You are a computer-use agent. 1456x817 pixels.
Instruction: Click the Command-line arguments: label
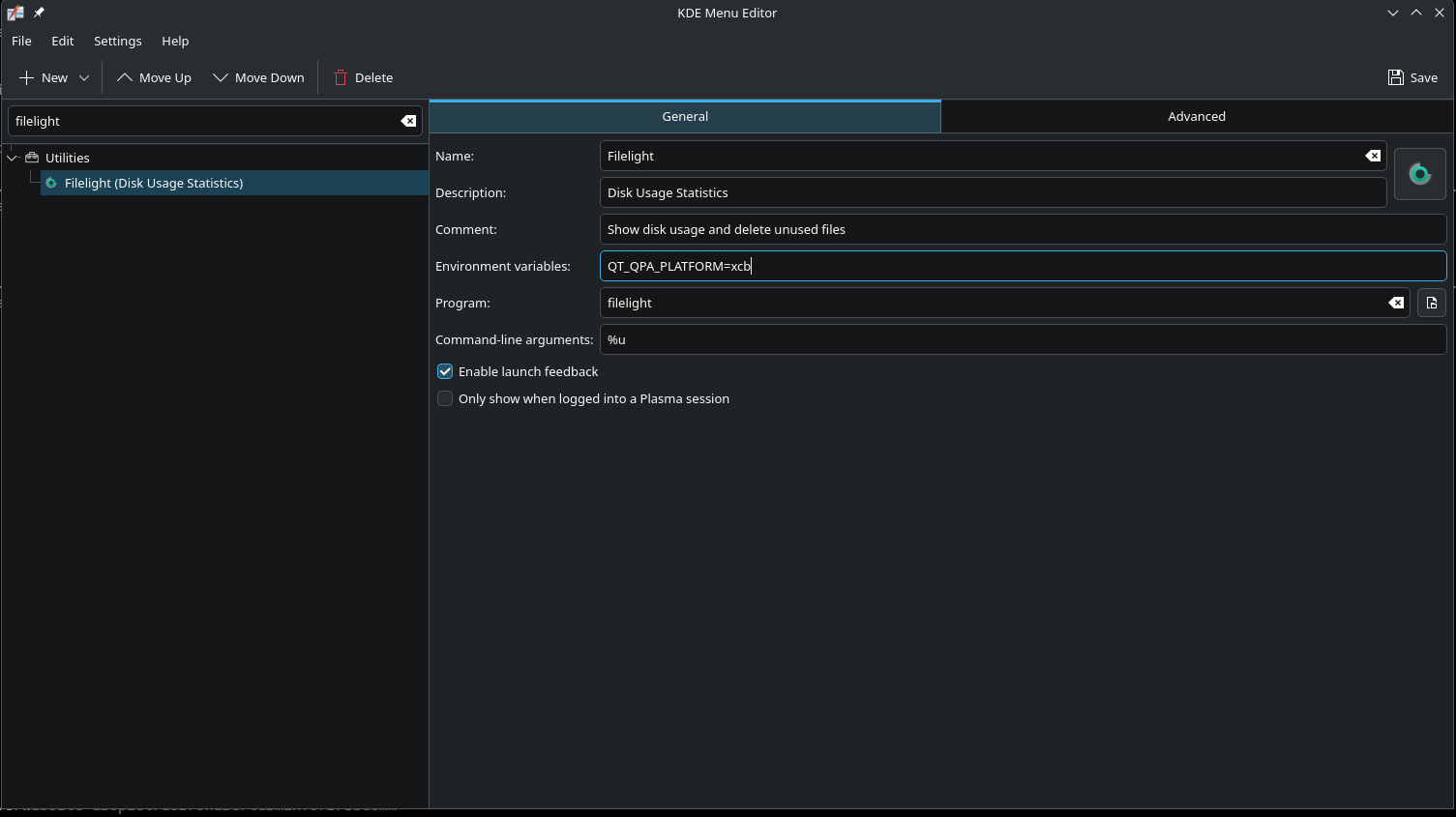514,339
